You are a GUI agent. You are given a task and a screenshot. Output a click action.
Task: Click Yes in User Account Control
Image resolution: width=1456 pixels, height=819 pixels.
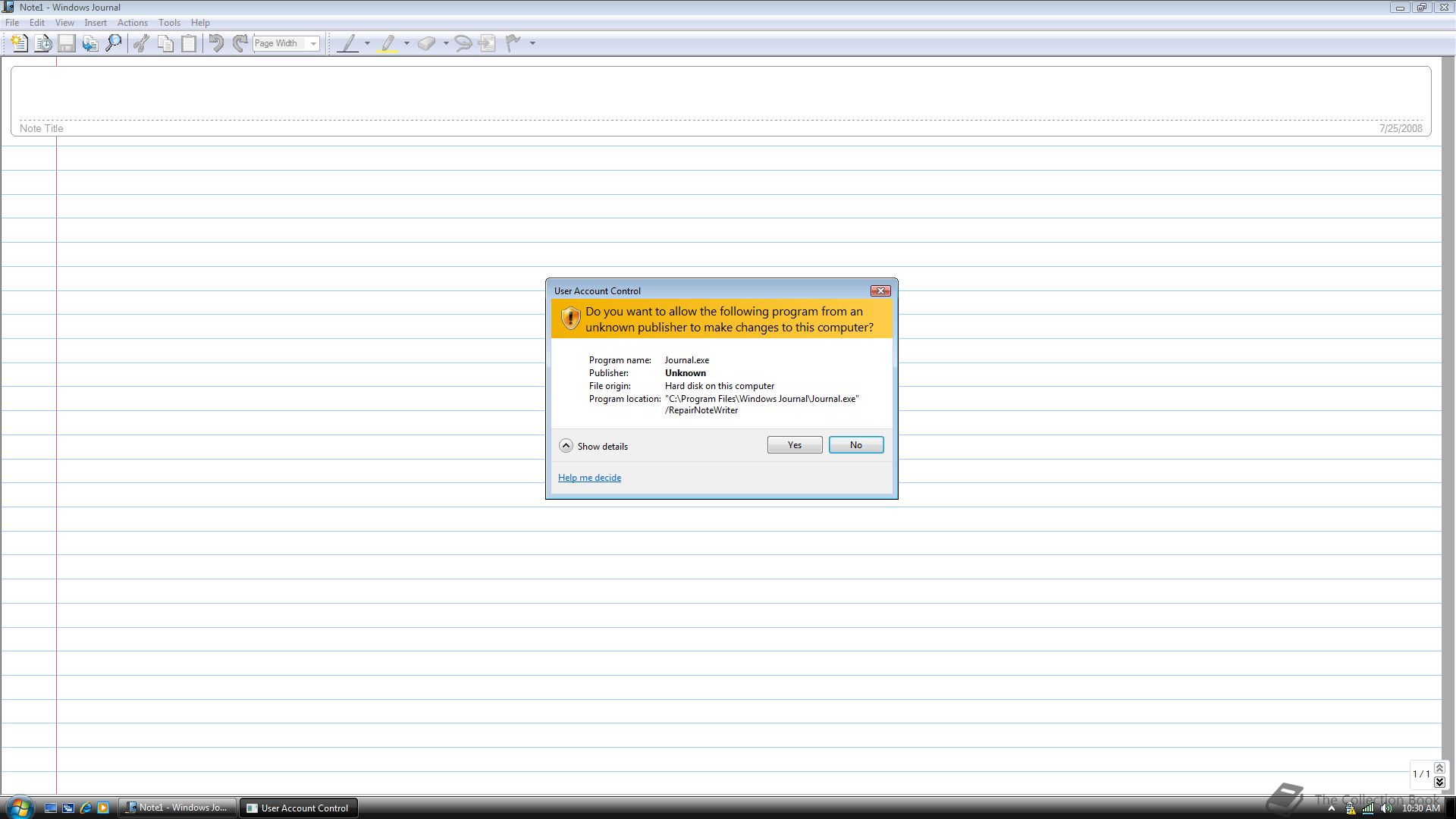[795, 445]
